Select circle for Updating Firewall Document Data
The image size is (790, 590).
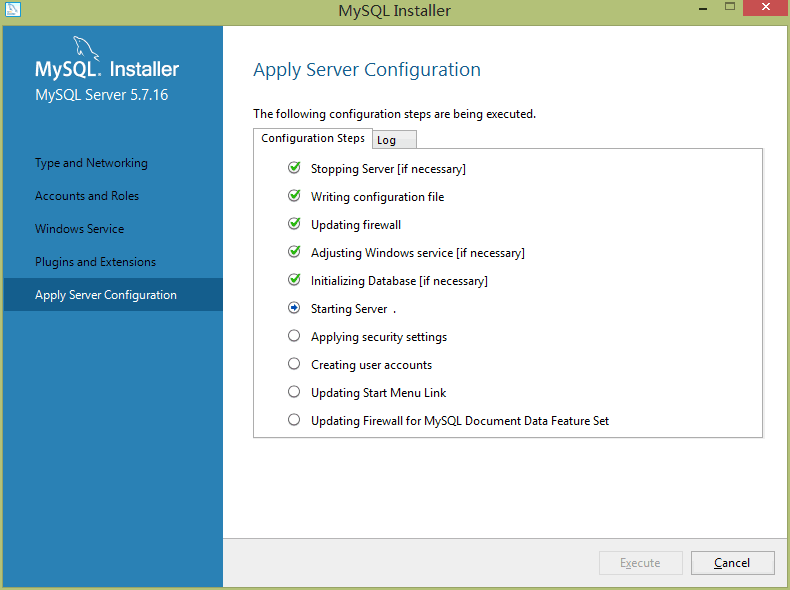[294, 420]
